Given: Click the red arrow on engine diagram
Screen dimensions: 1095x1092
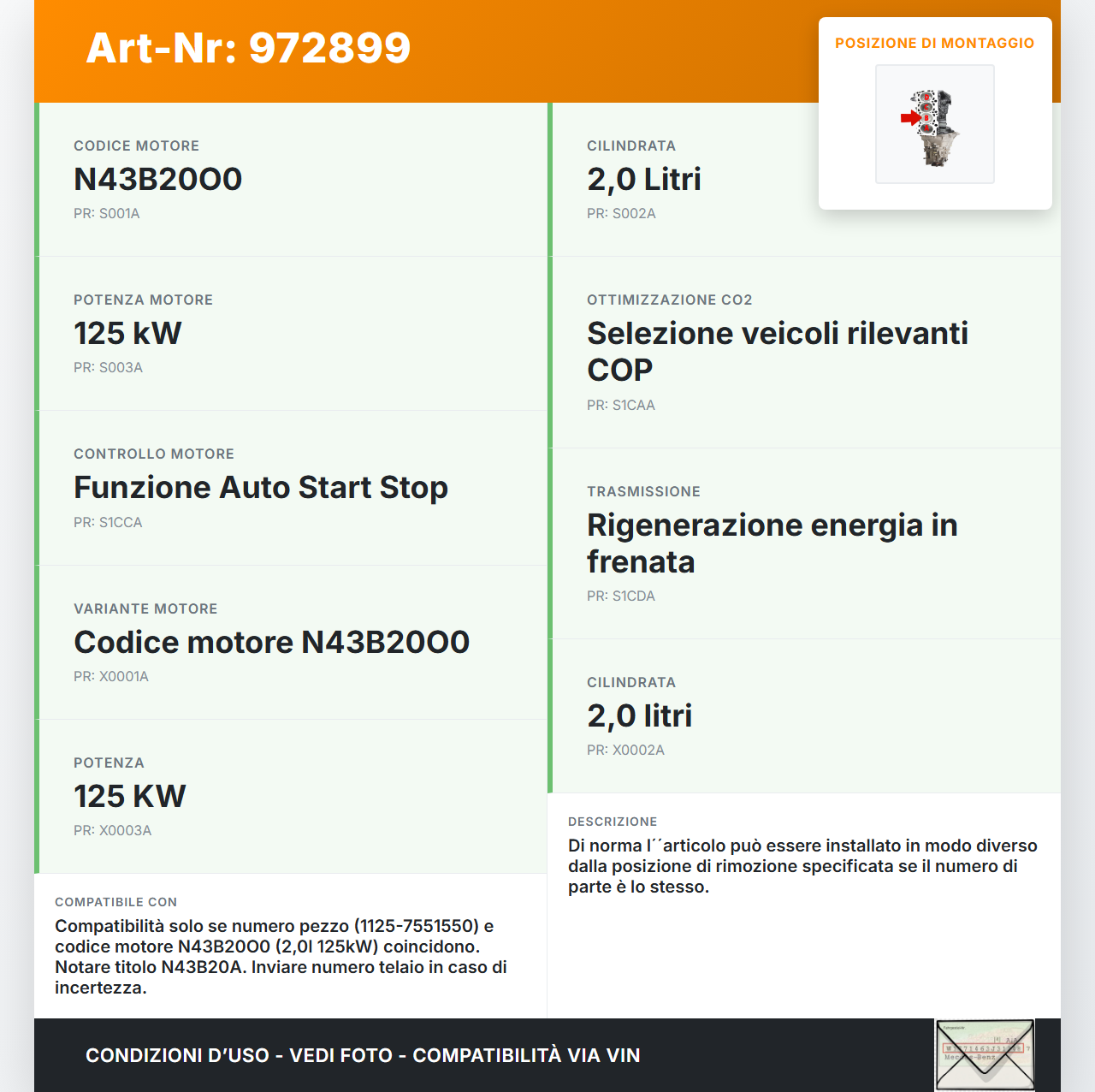Looking at the screenshot, I should coord(909,118).
